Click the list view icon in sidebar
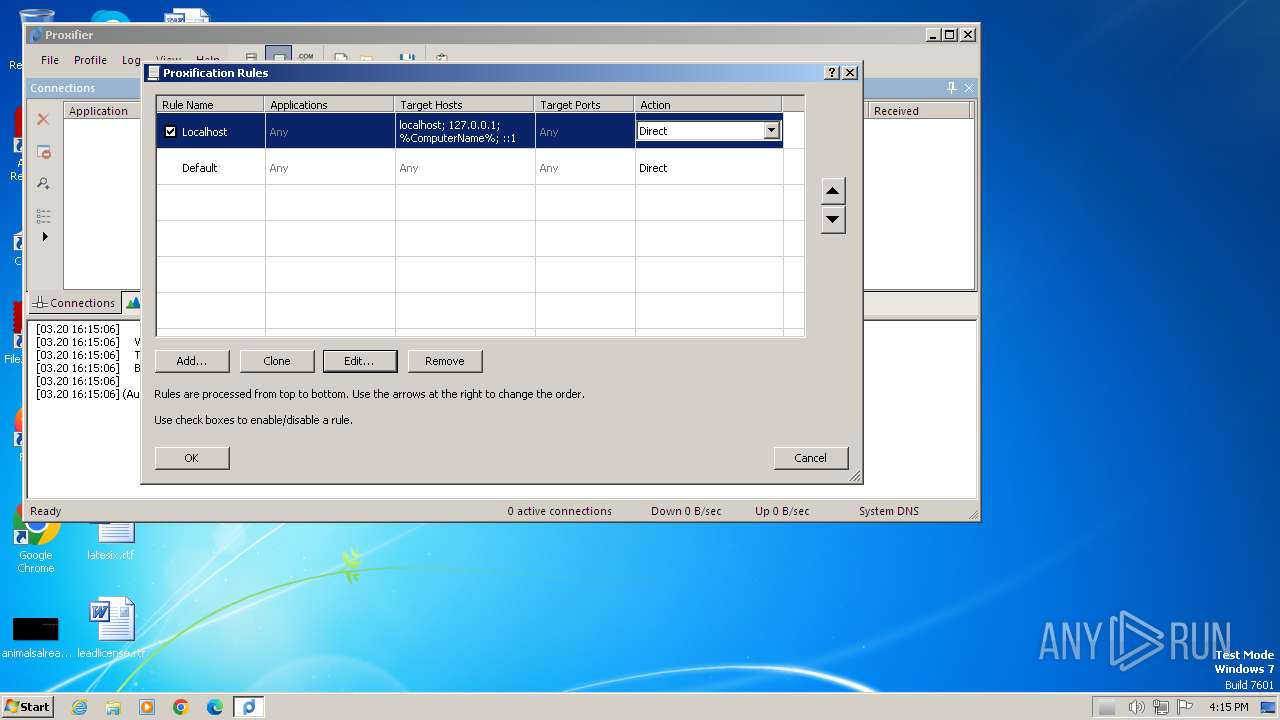This screenshot has width=1280, height=720. point(43,216)
